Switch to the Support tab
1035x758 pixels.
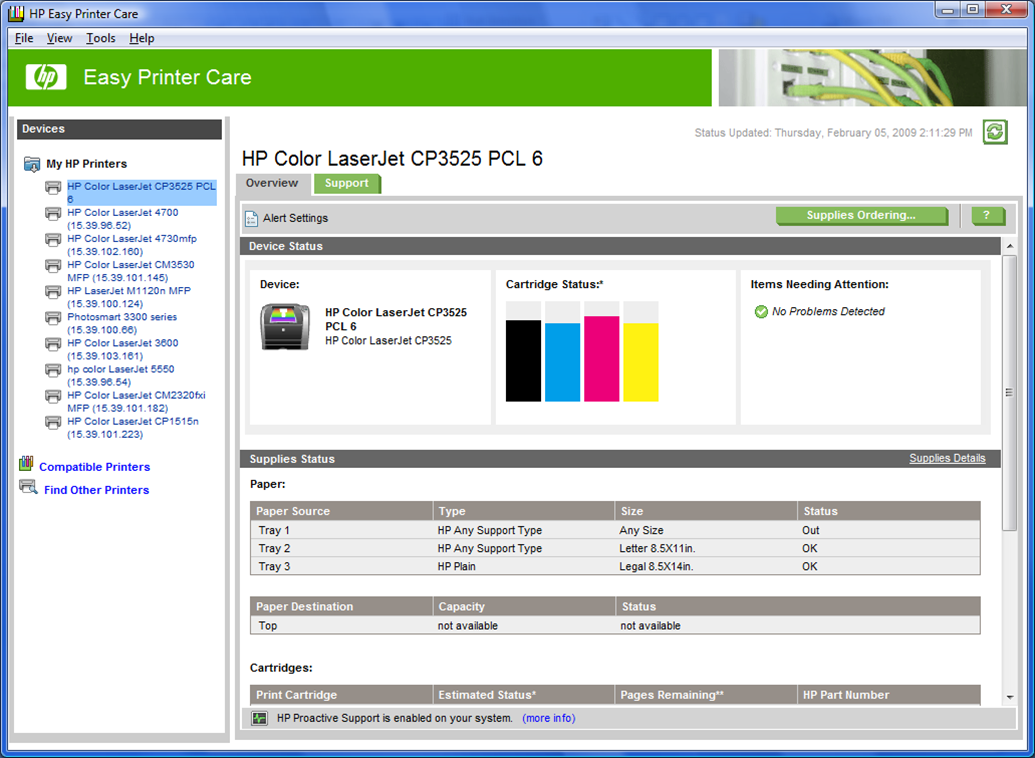(x=347, y=184)
